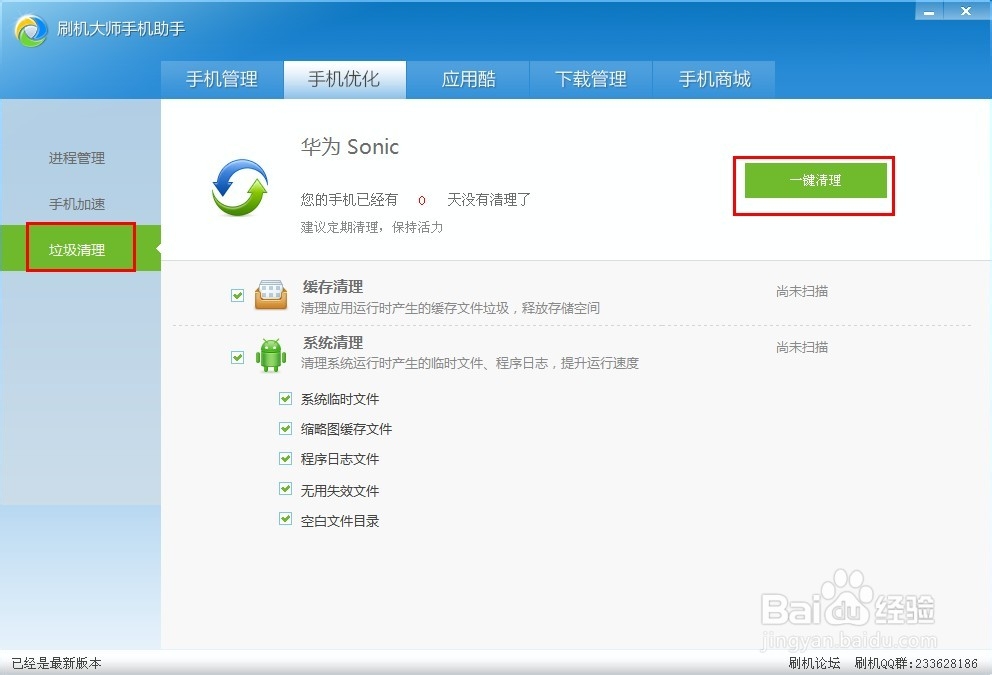The width and height of the screenshot is (992, 675).
Task: Click the green Android robot icon
Action: [271, 355]
